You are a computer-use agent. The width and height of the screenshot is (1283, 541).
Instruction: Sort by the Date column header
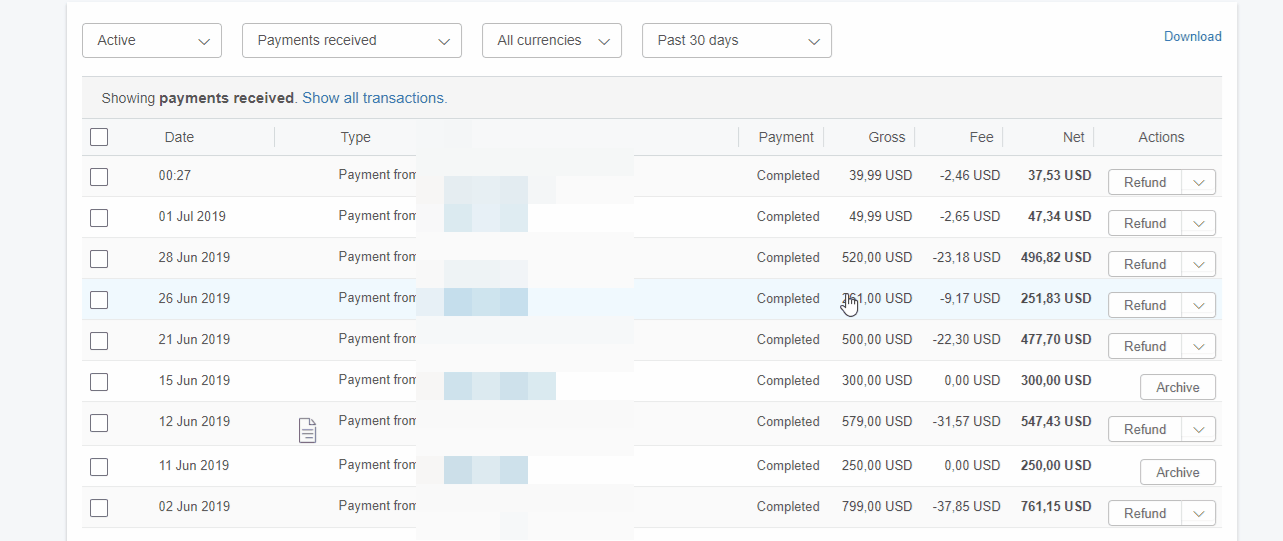click(x=179, y=137)
